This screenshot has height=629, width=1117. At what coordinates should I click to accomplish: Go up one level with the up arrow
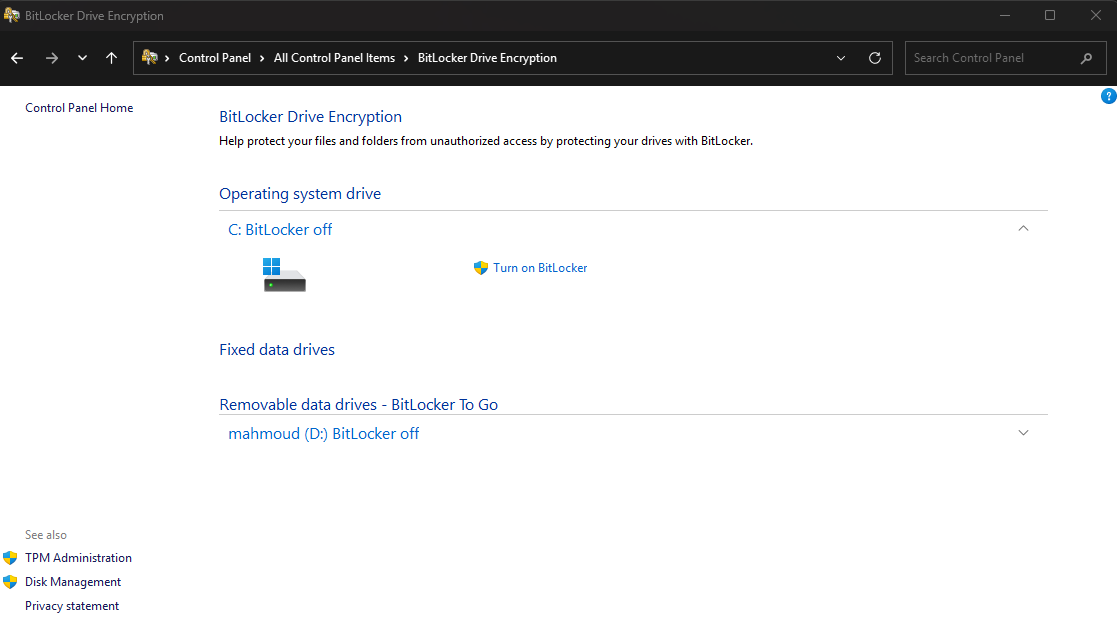(111, 58)
